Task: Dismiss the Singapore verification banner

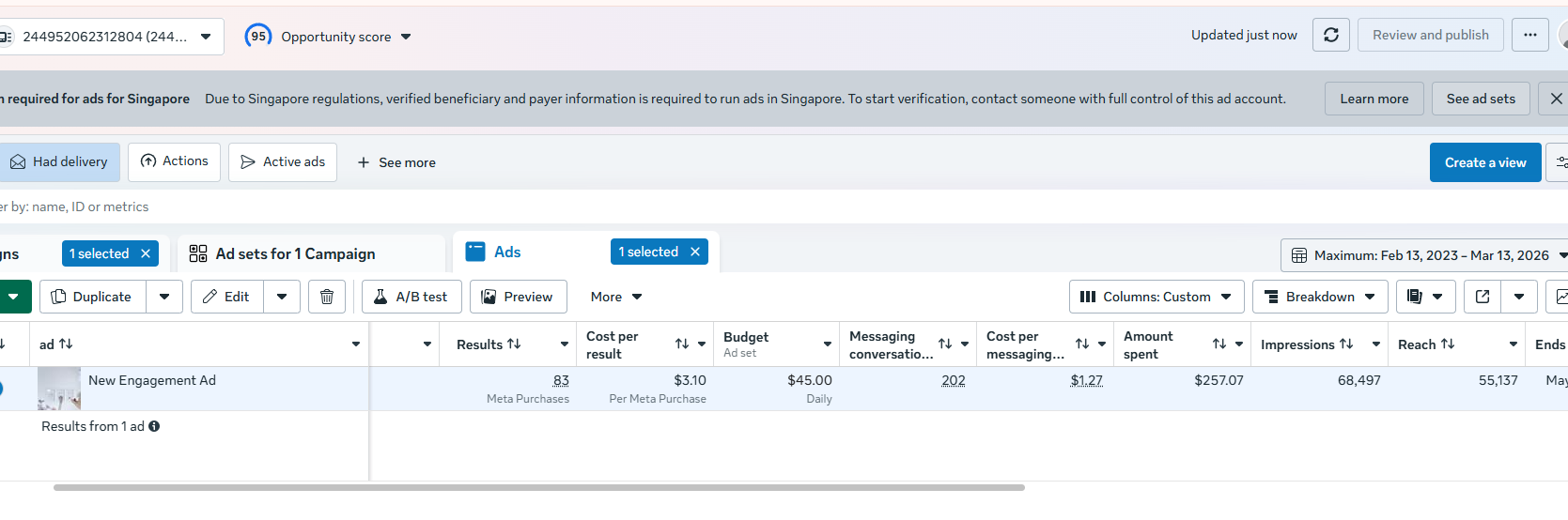Action: coord(1556,99)
